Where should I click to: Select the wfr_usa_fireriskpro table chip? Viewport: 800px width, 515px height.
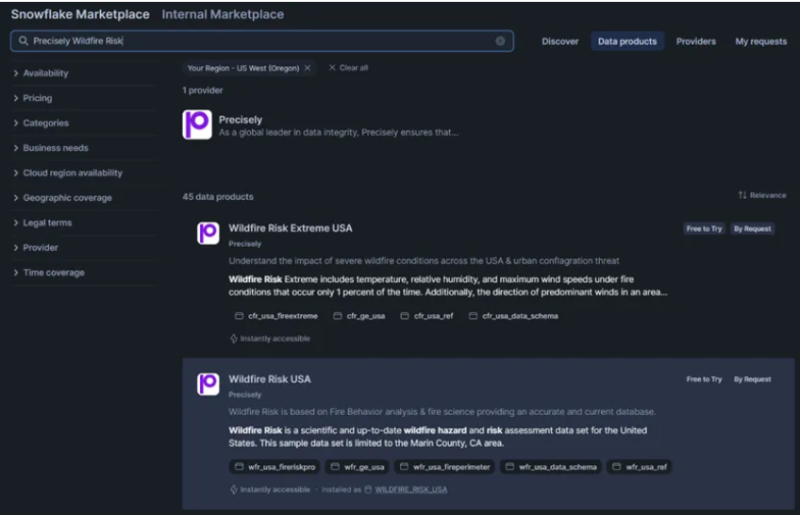click(274, 467)
